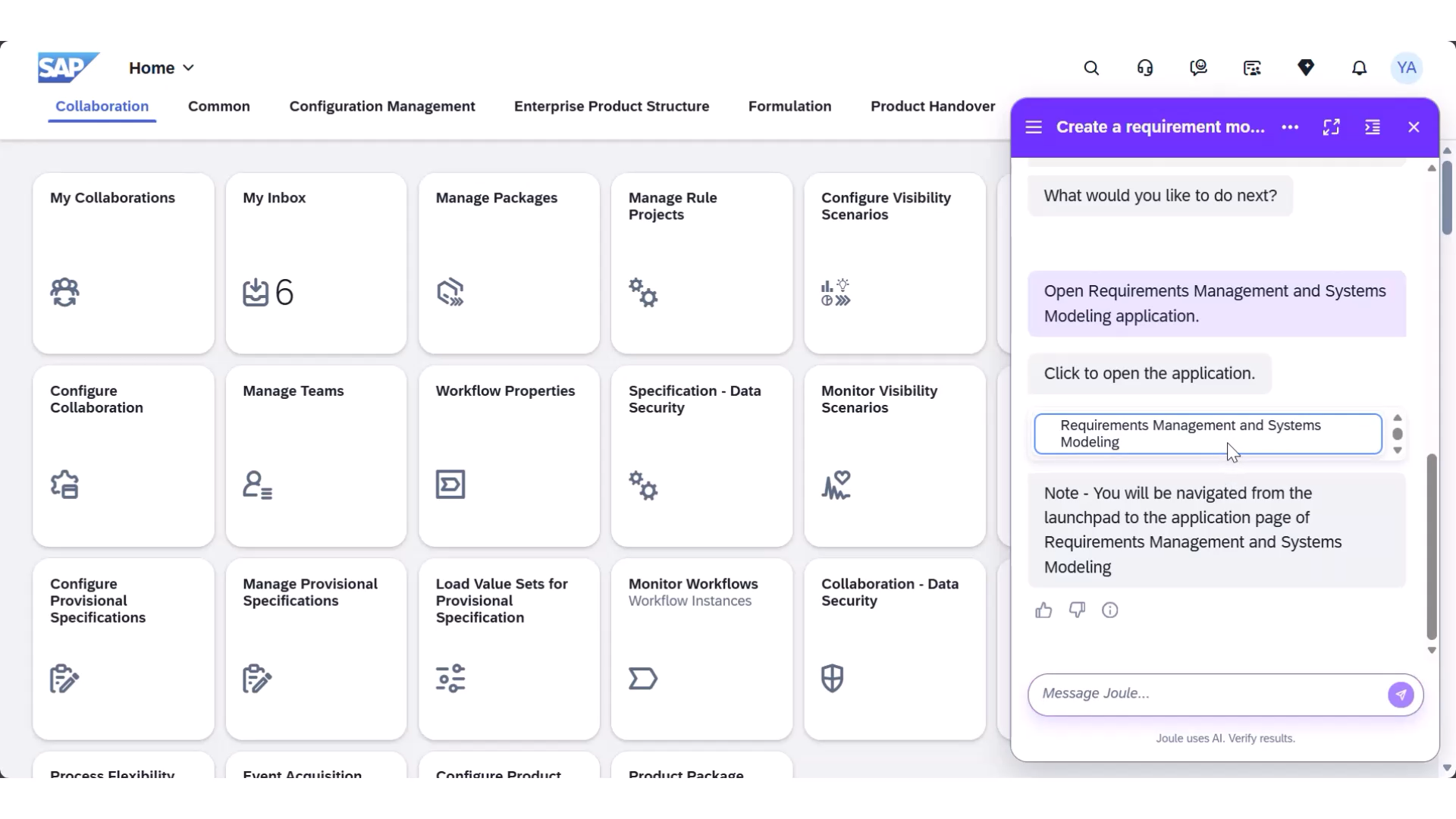This screenshot has width=1456, height=819.
Task: Switch to Configuration Management tab
Action: coord(382,106)
